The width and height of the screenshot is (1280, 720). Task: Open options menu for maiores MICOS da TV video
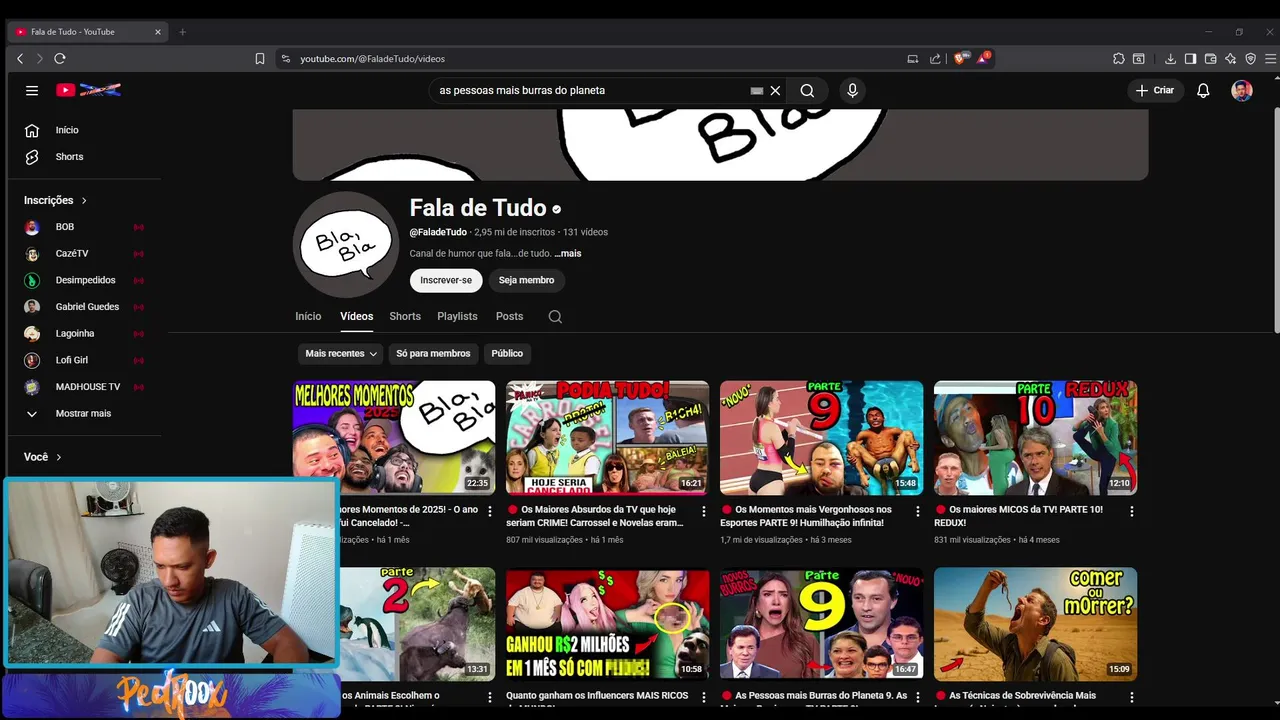1131,511
